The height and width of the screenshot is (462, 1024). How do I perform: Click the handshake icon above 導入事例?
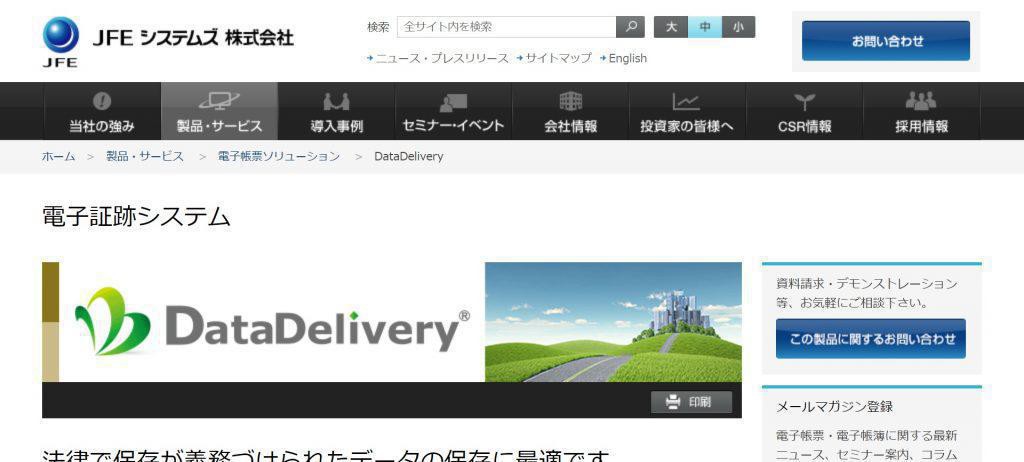(x=336, y=101)
